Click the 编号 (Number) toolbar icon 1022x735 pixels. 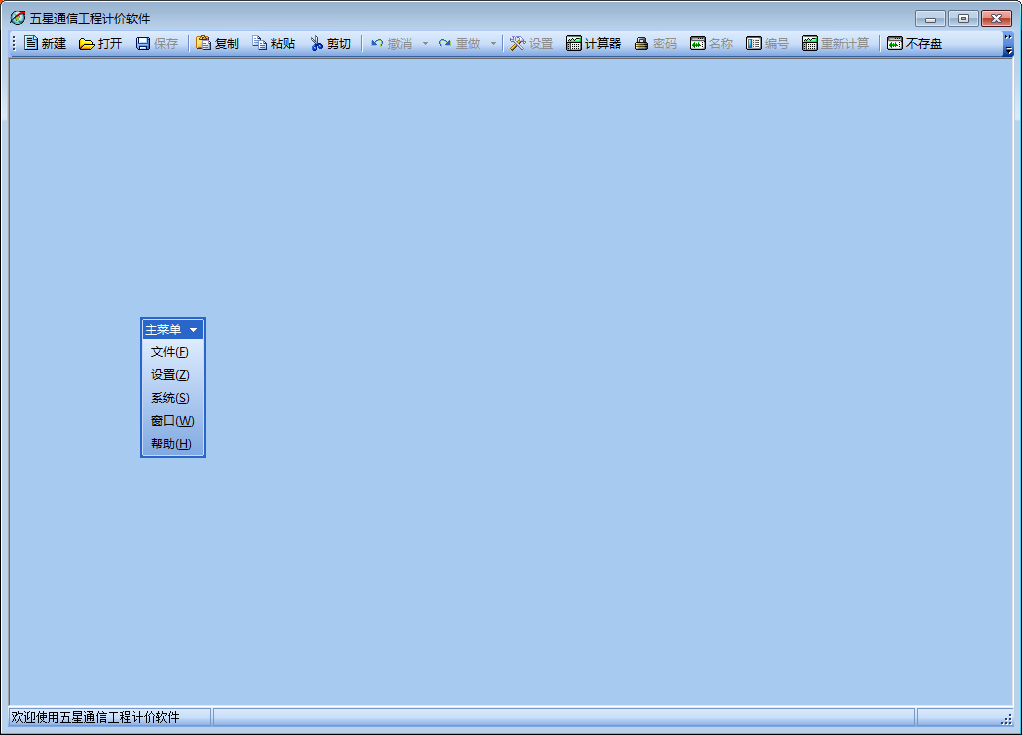753,43
